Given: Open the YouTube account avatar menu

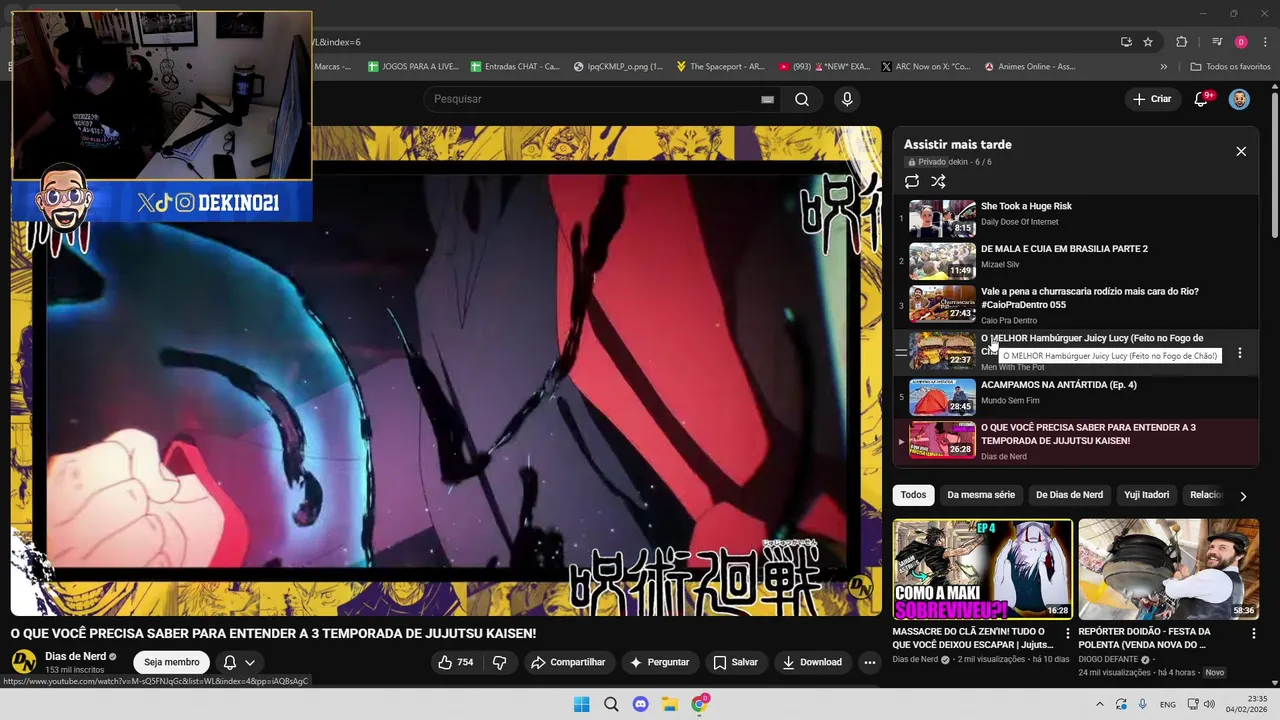Looking at the screenshot, I should click(x=1239, y=99).
